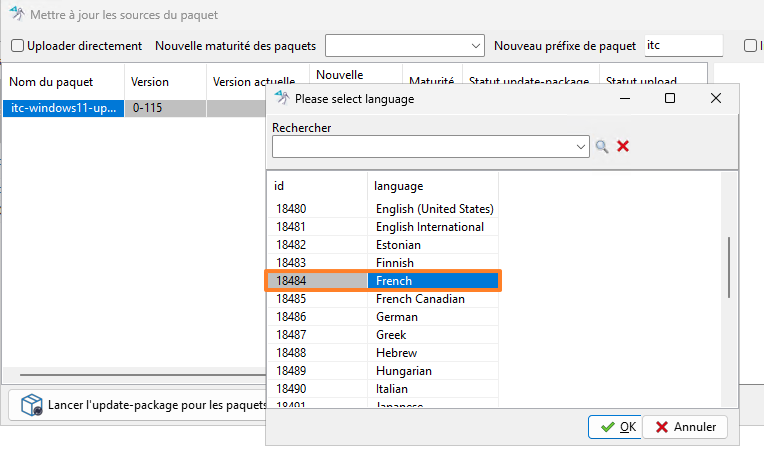
Task: Sort by the language column header
Action: tap(432, 186)
